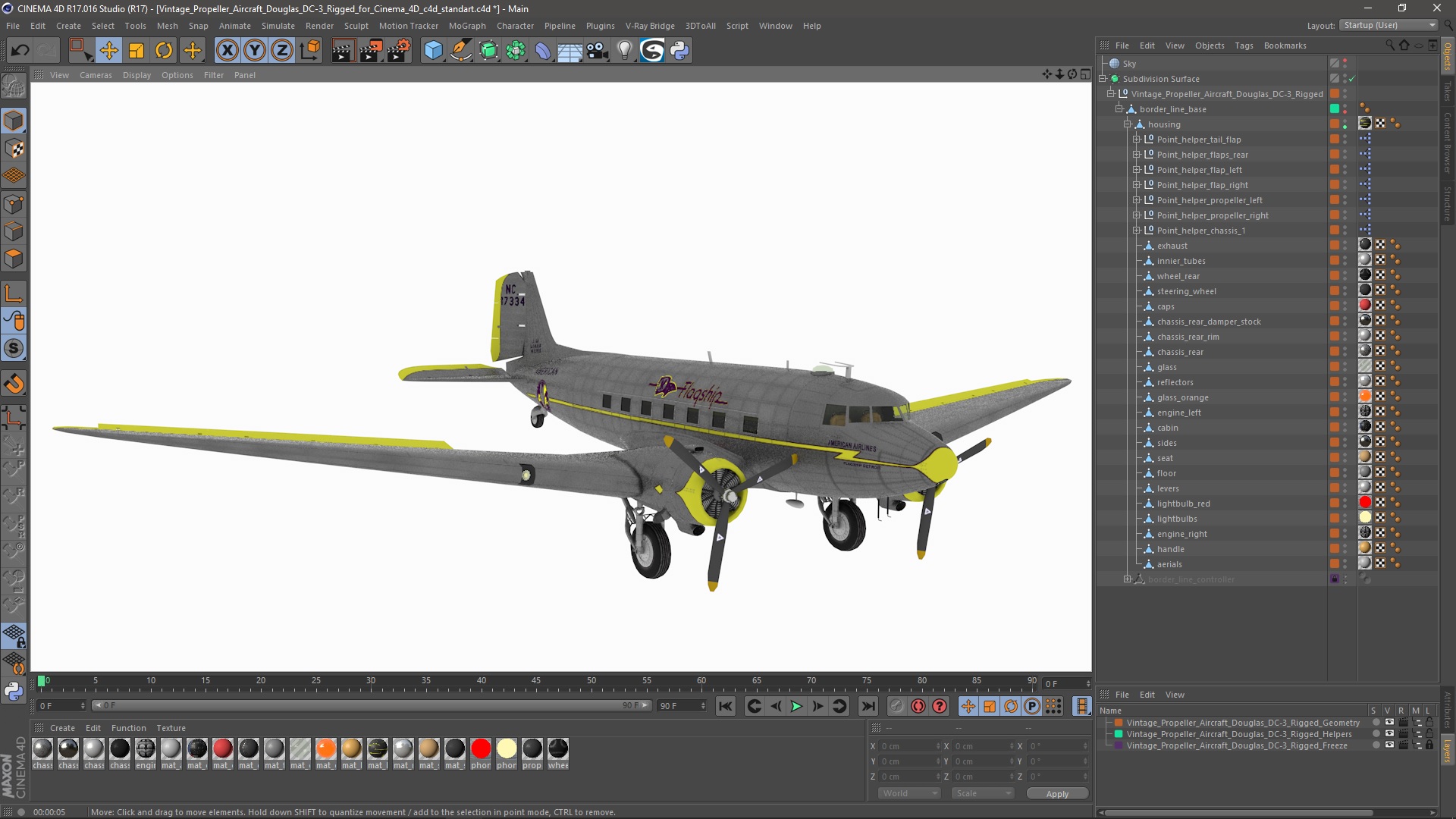Viewport: 1456px width, 819px height.
Task: Add a camera object
Action: pyautogui.click(x=598, y=51)
